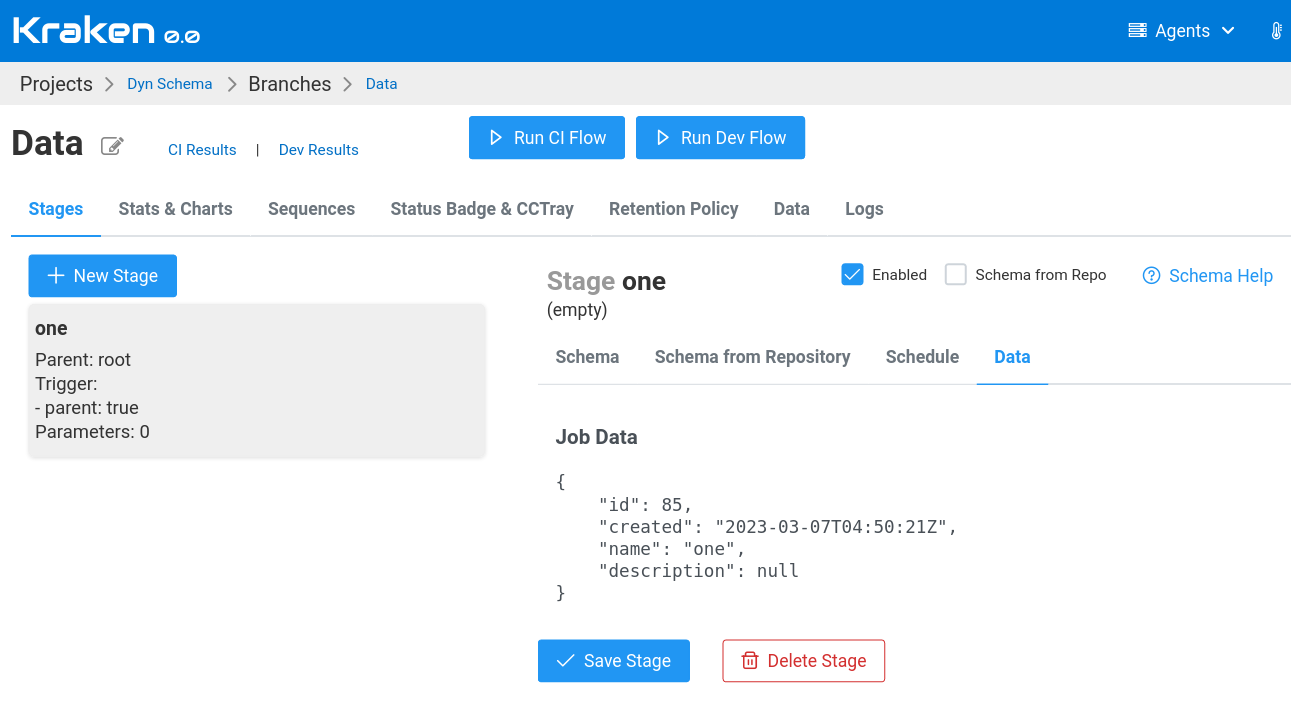Switch to Stats & Charts tab
Viewport: 1291px width, 708px height.
click(x=175, y=209)
